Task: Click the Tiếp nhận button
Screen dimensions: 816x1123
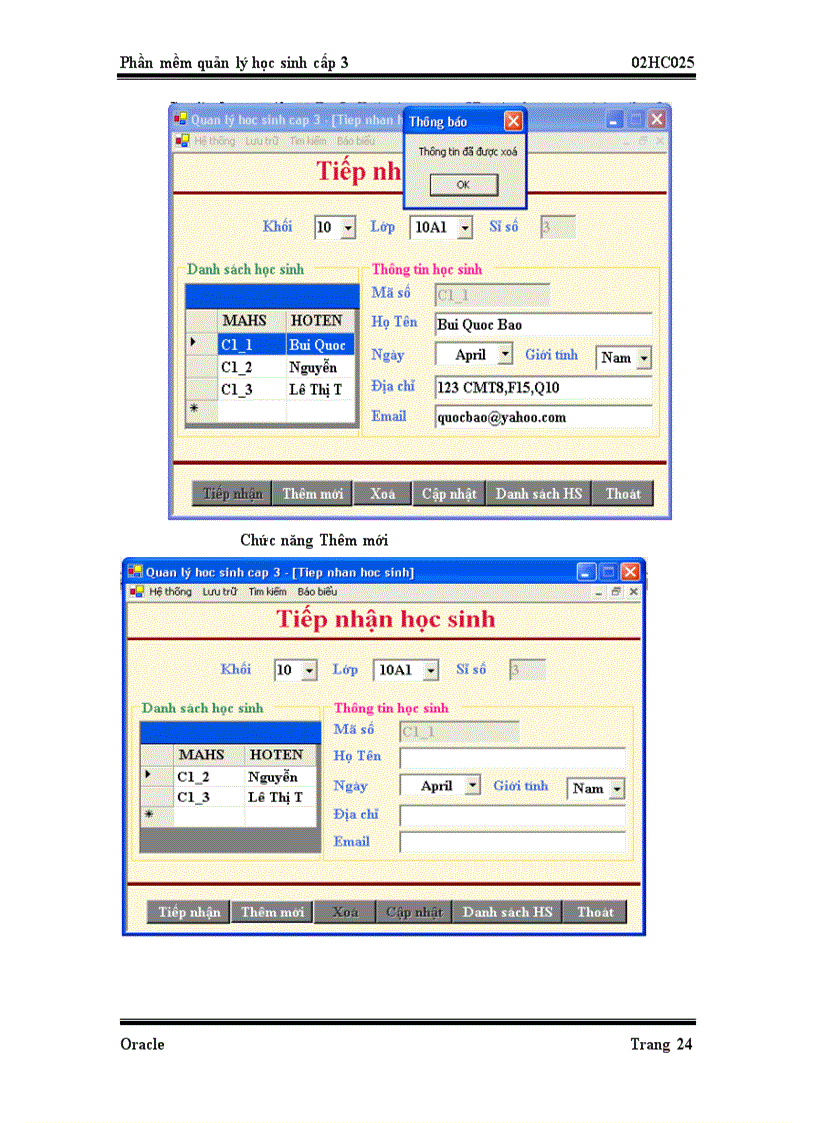Action: [187, 911]
